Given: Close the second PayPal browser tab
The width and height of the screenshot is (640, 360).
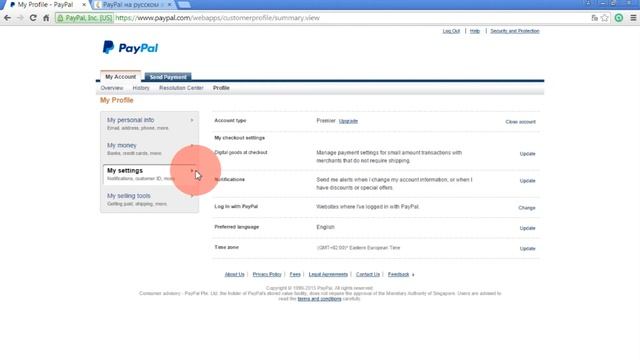Looking at the screenshot, I should tap(170, 5).
